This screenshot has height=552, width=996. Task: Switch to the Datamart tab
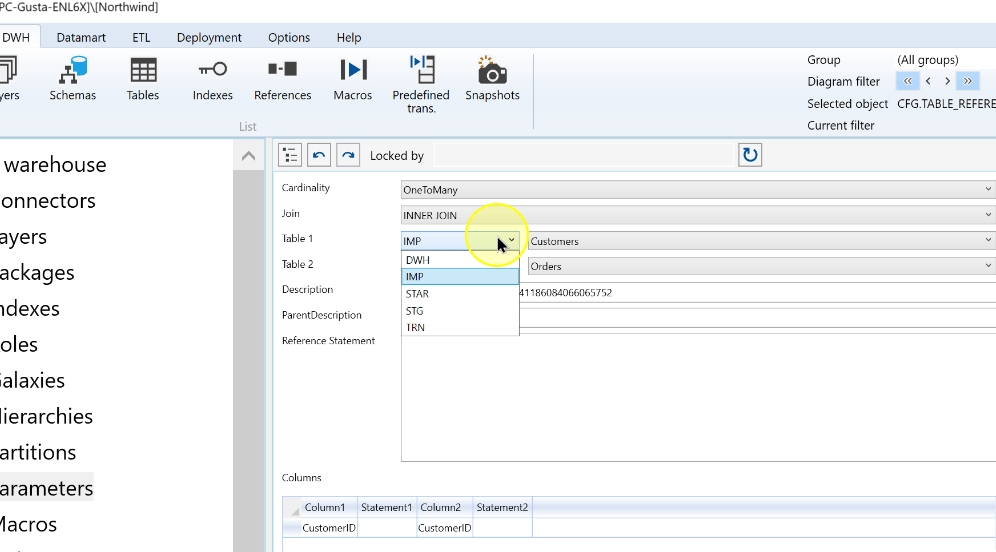tap(81, 37)
